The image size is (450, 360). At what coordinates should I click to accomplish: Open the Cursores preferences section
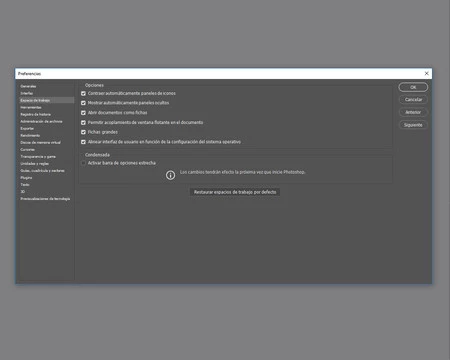tap(28, 149)
